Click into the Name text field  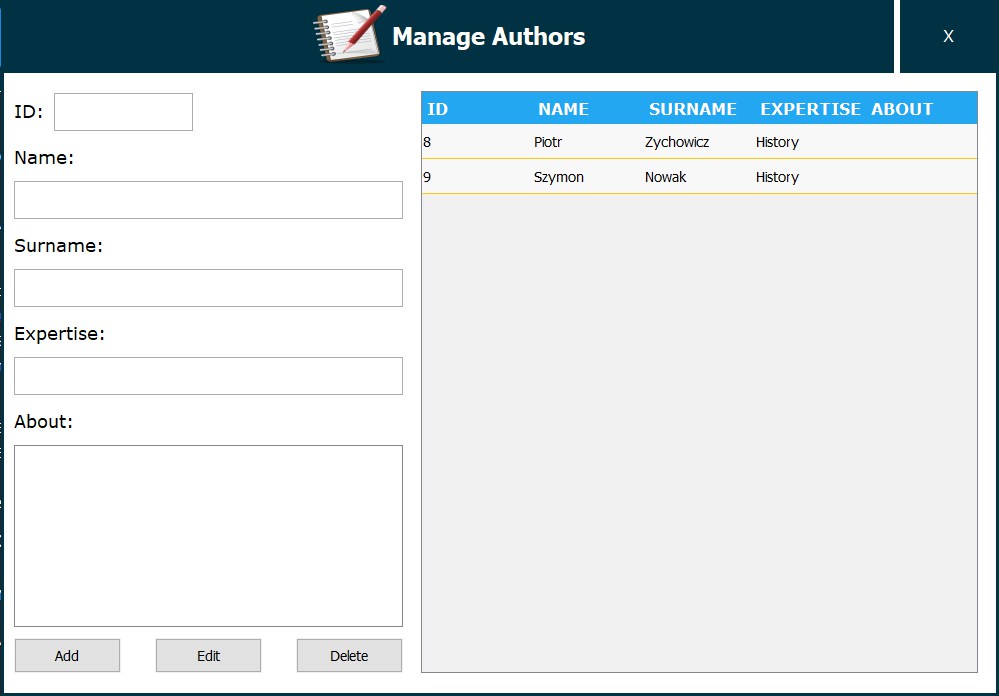[x=208, y=200]
